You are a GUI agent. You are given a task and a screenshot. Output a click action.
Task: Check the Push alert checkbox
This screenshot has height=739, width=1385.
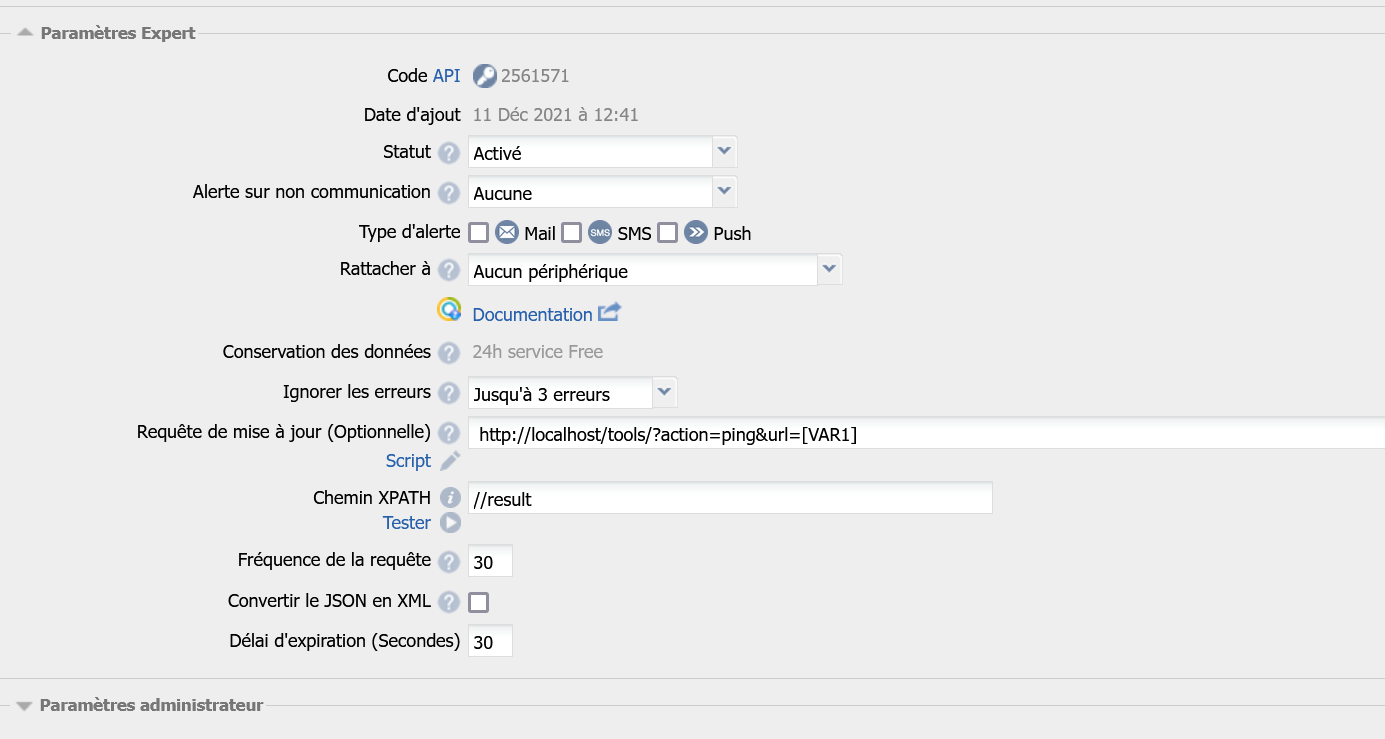click(x=668, y=232)
